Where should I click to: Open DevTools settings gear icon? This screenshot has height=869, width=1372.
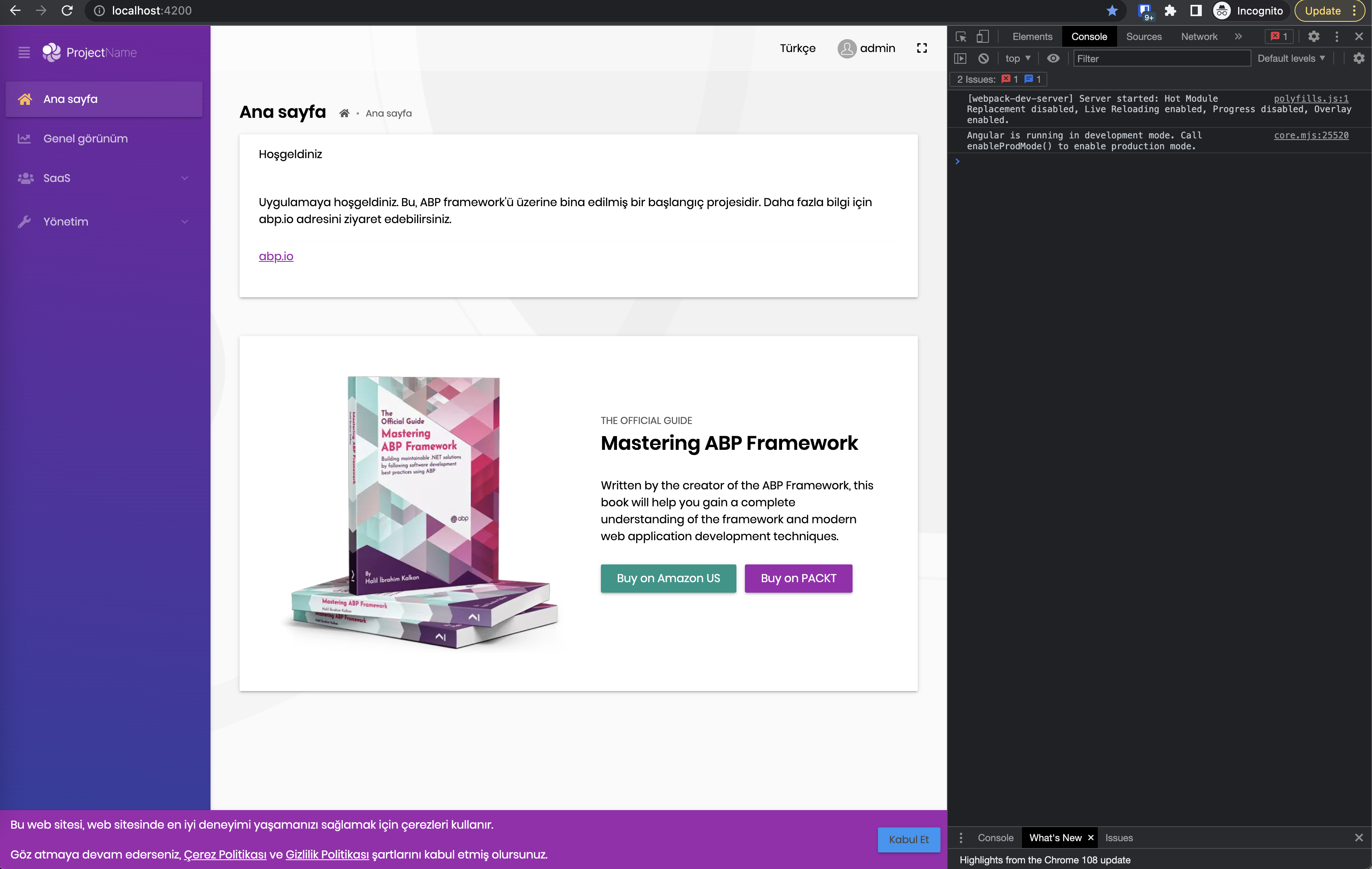1313,36
